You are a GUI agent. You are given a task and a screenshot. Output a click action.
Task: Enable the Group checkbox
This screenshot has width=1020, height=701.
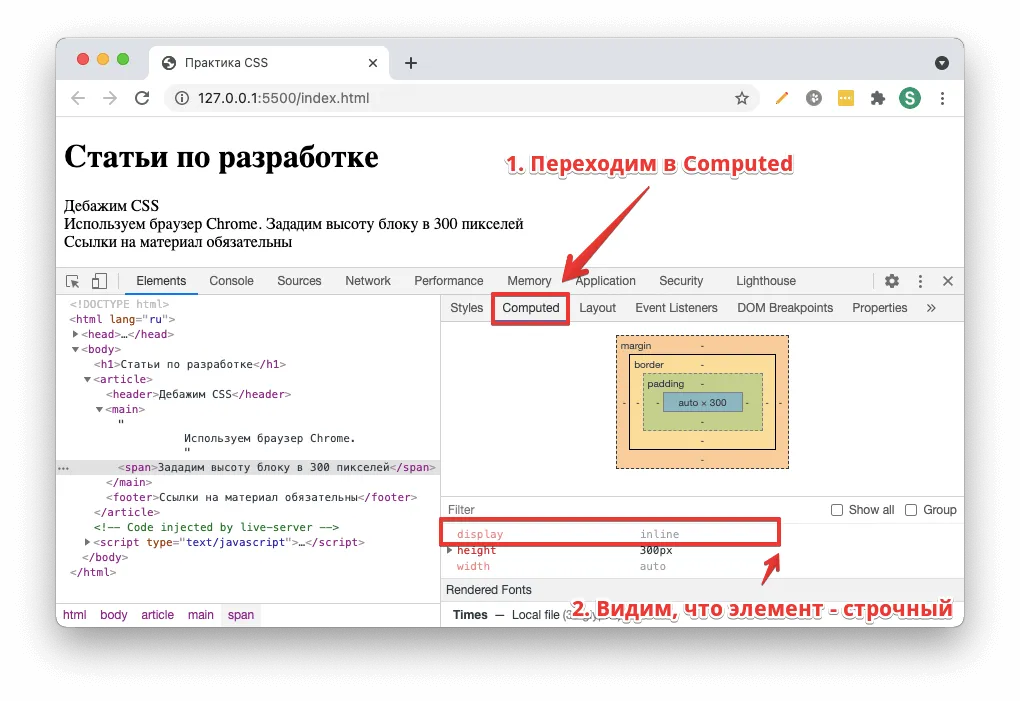911,510
